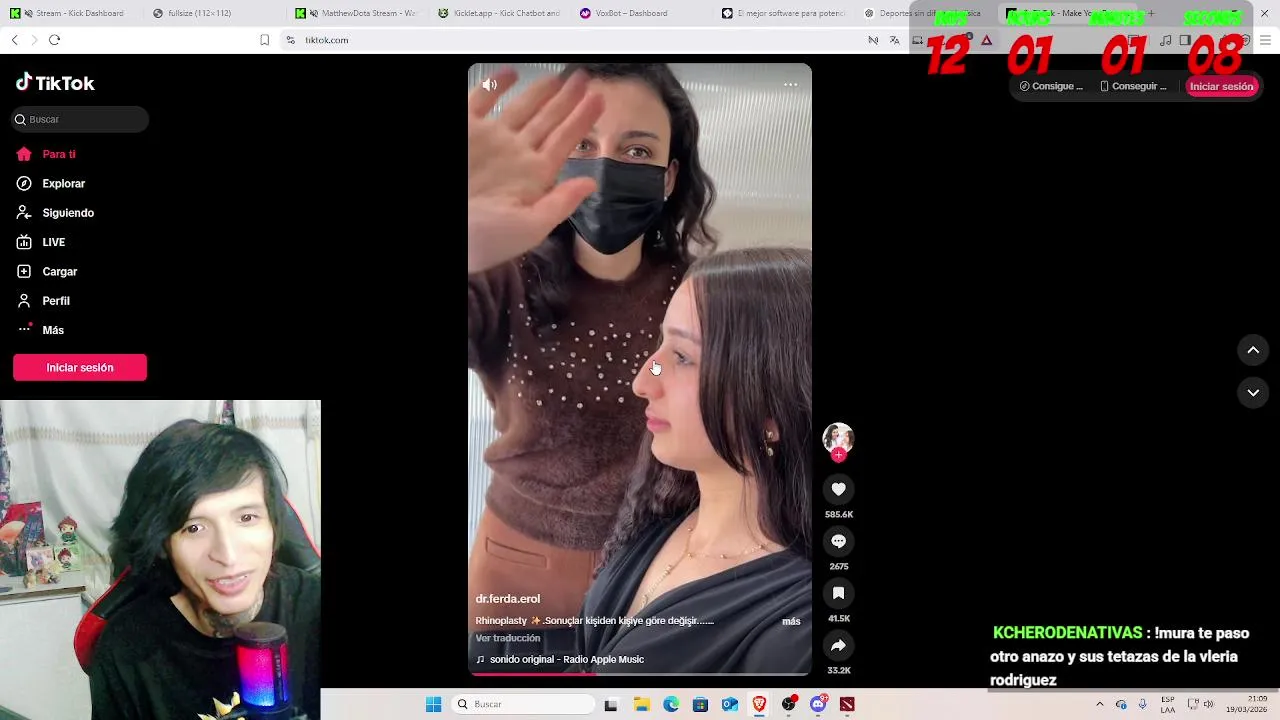
Task: Click top-right Iniciar sesión button
Action: 1221,86
